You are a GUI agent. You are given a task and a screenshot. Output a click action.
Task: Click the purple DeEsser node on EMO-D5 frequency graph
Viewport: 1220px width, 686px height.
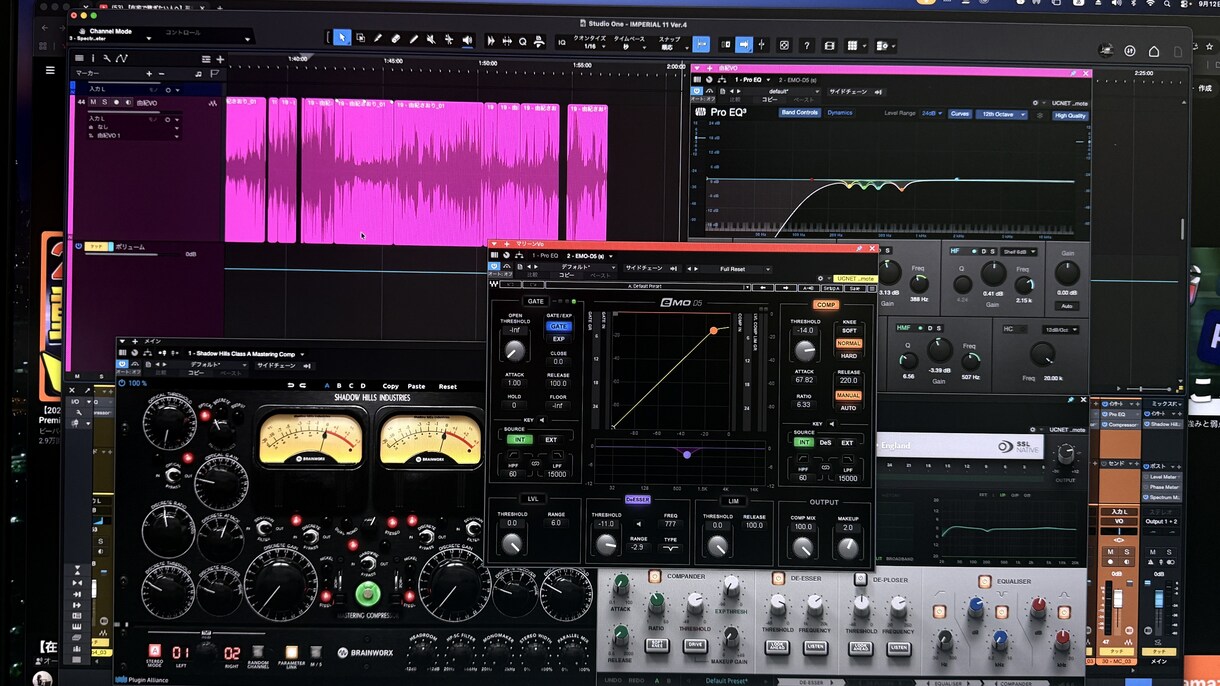(686, 454)
